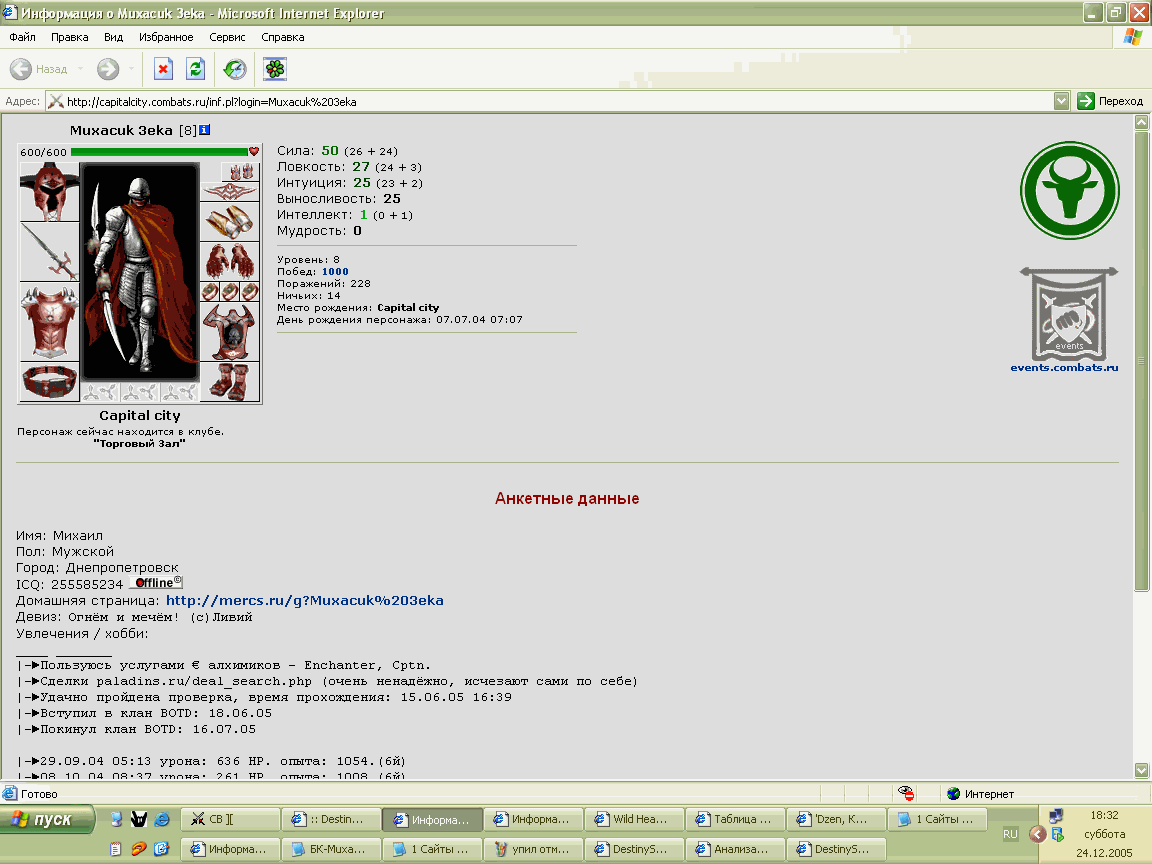Image resolution: width=1152 pixels, height=864 pixels.
Task: Click the golden bracers equipment slot
Action: [x=230, y=222]
